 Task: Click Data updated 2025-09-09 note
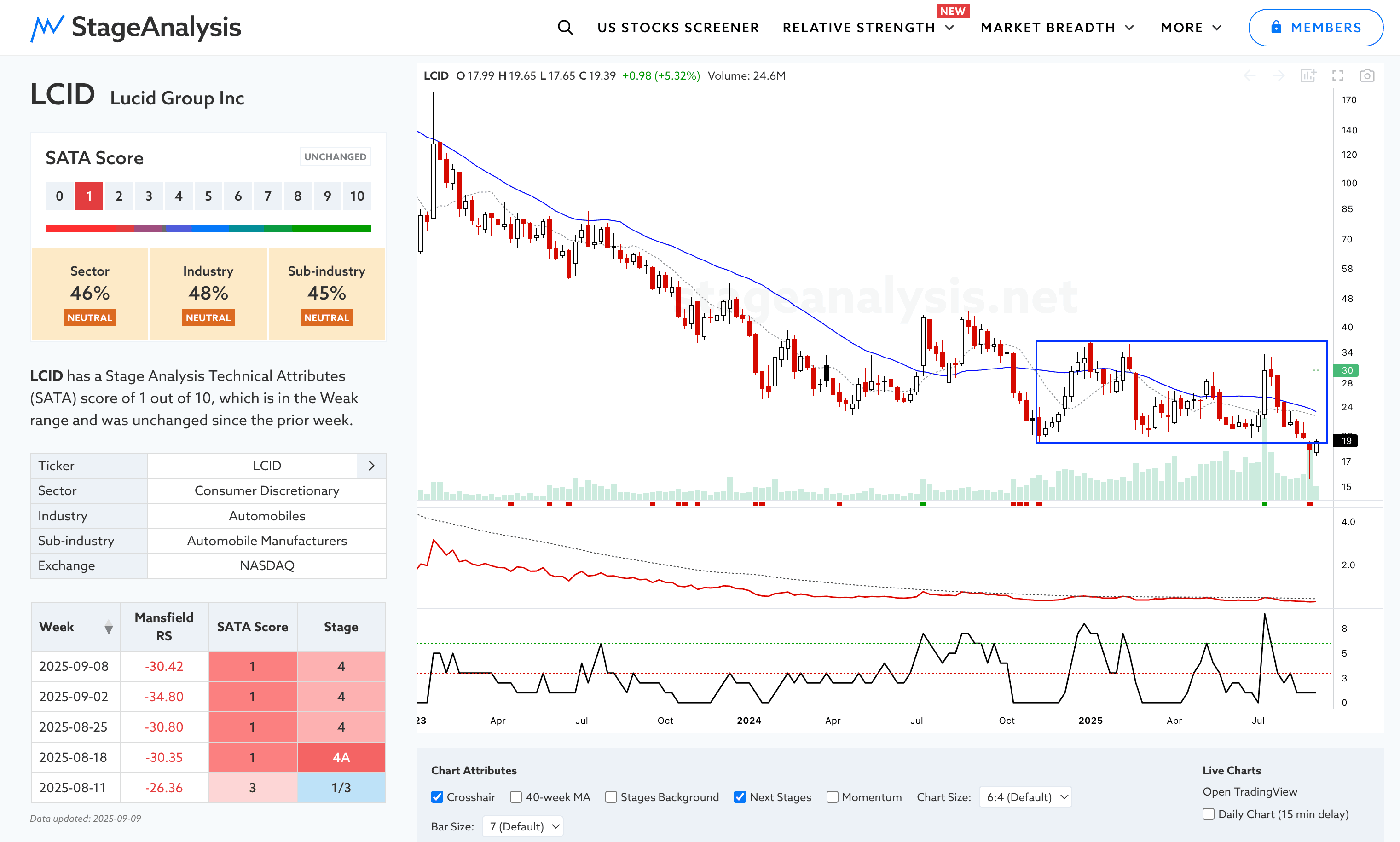click(x=86, y=819)
